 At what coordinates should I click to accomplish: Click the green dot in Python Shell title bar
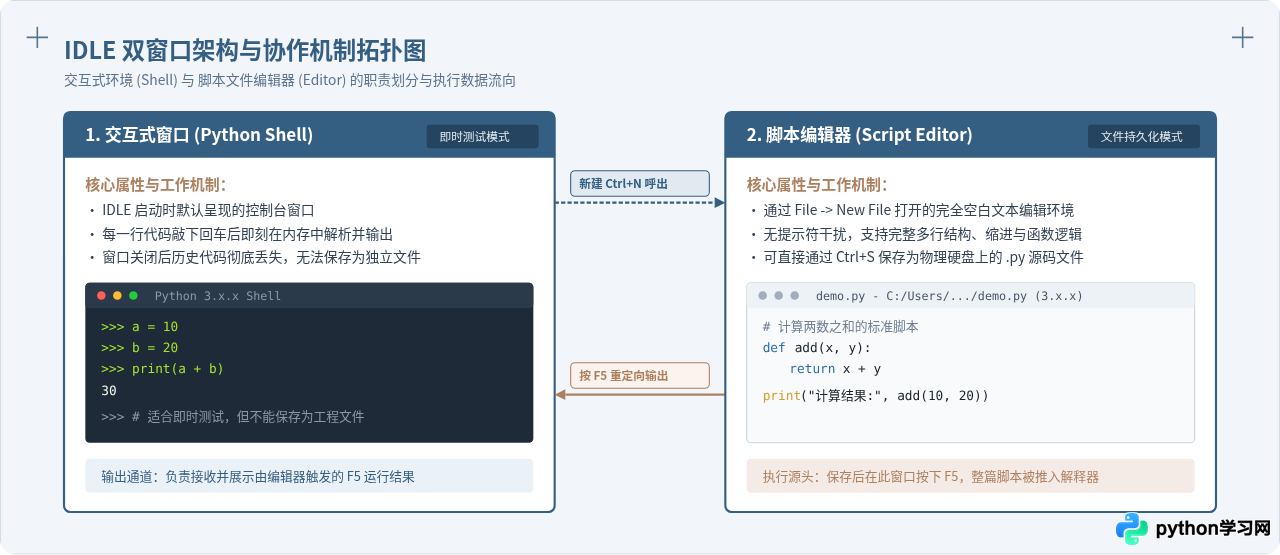(x=133, y=296)
